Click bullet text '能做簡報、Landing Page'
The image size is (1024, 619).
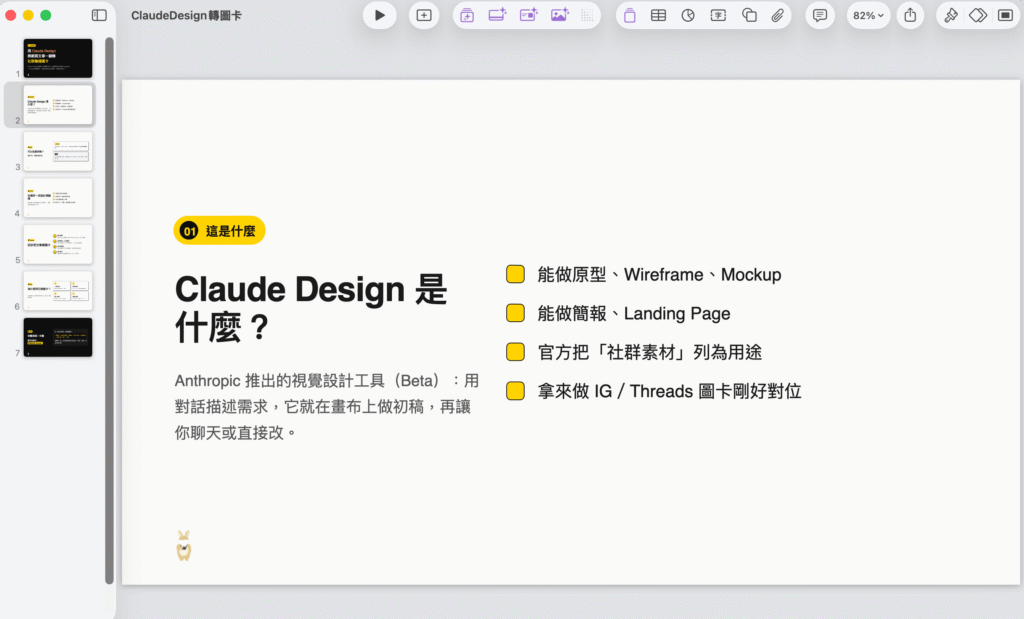pos(633,313)
